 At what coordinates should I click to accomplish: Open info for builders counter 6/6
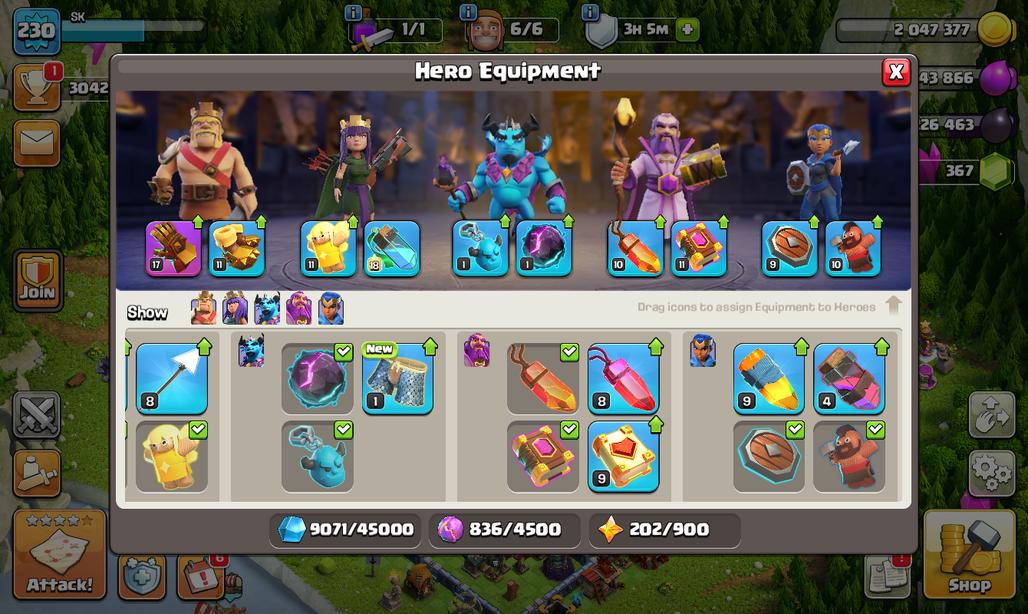(x=467, y=12)
